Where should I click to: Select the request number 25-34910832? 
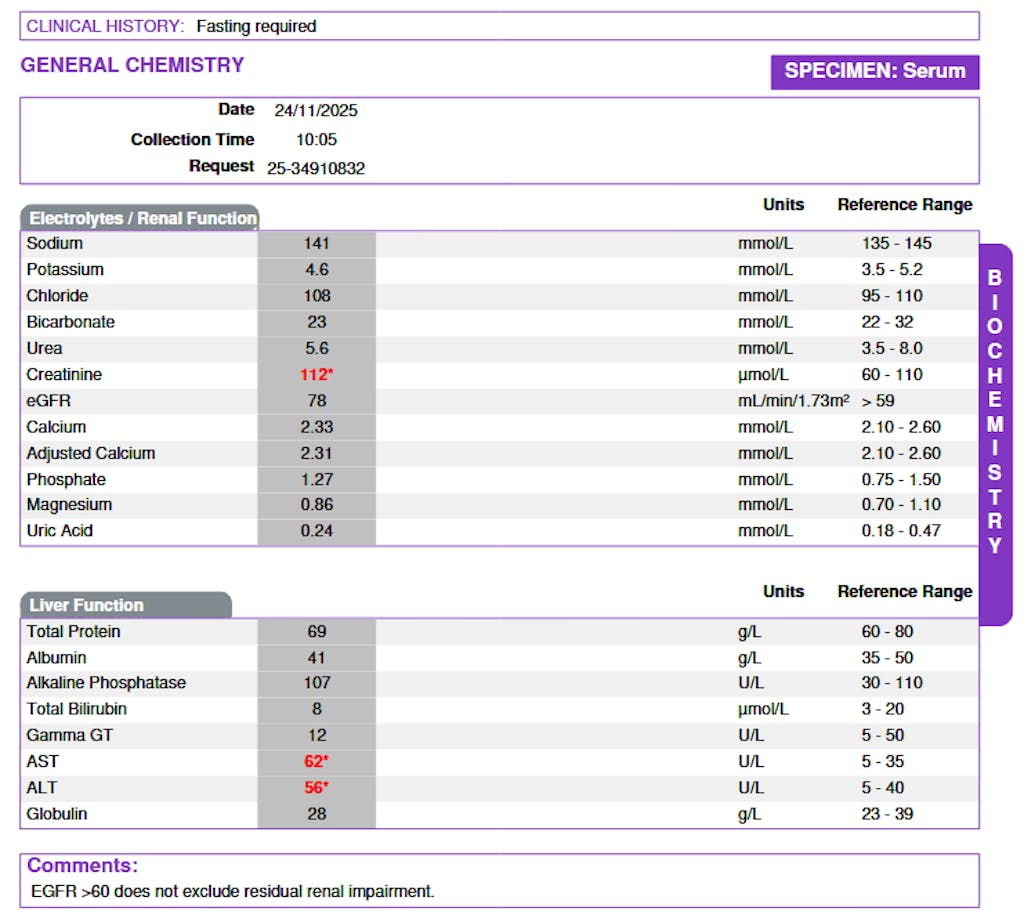[316, 168]
